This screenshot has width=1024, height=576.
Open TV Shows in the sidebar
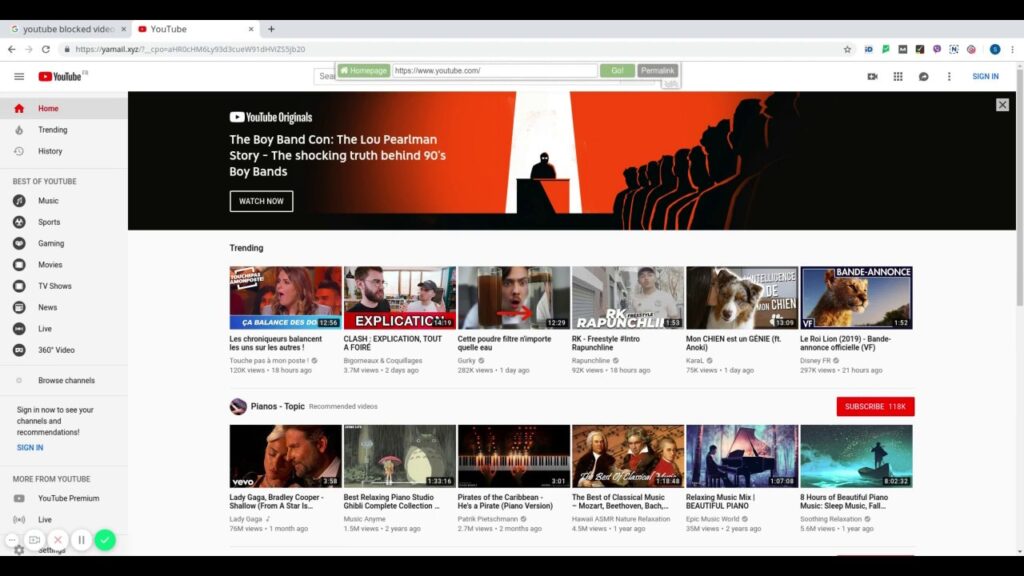pyautogui.click(x=64, y=286)
